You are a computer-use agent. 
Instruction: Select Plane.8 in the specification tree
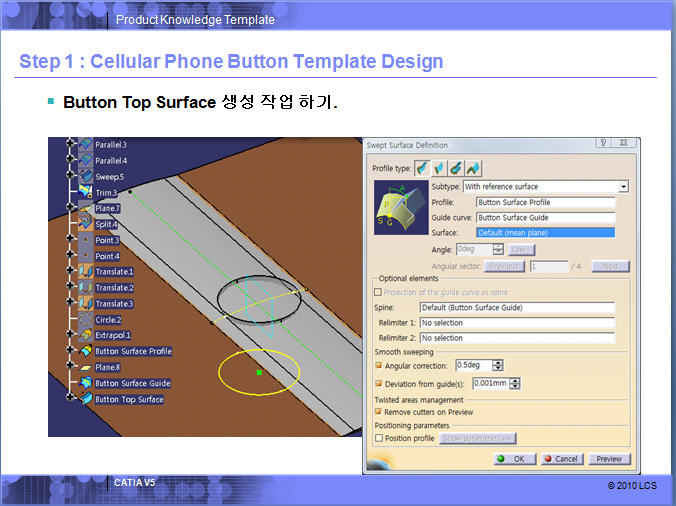point(108,367)
